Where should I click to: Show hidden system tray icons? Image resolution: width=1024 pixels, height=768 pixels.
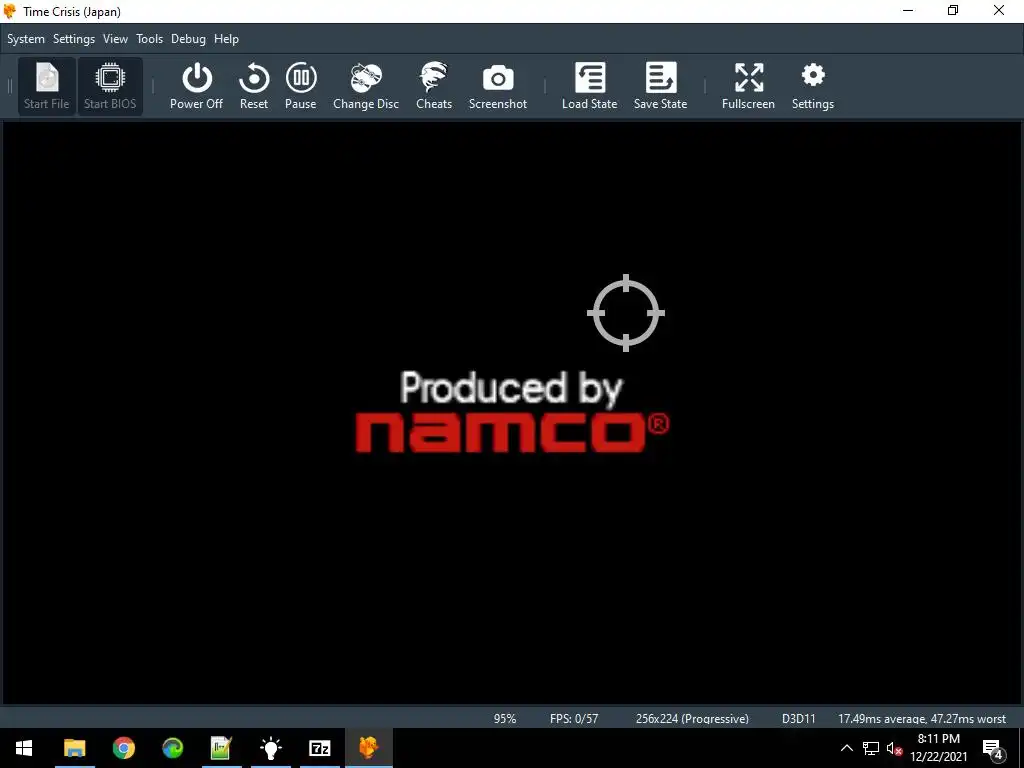(846, 748)
